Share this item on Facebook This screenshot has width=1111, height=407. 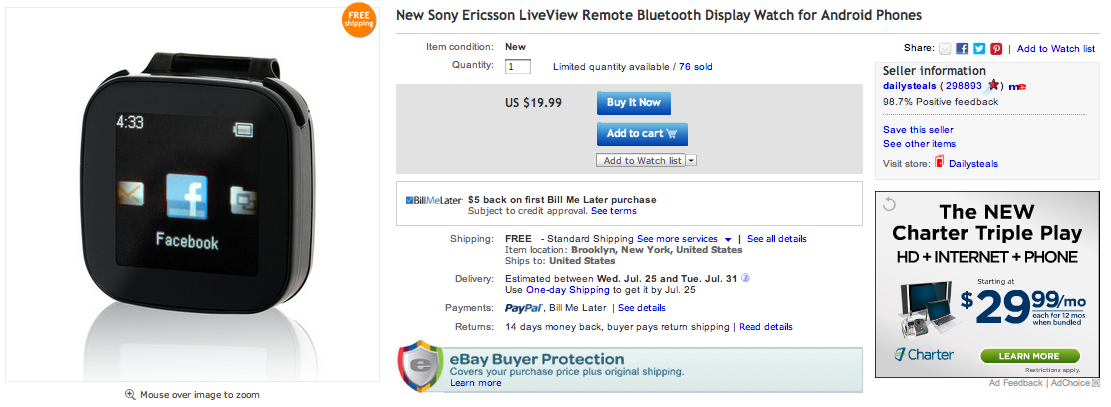(x=962, y=48)
